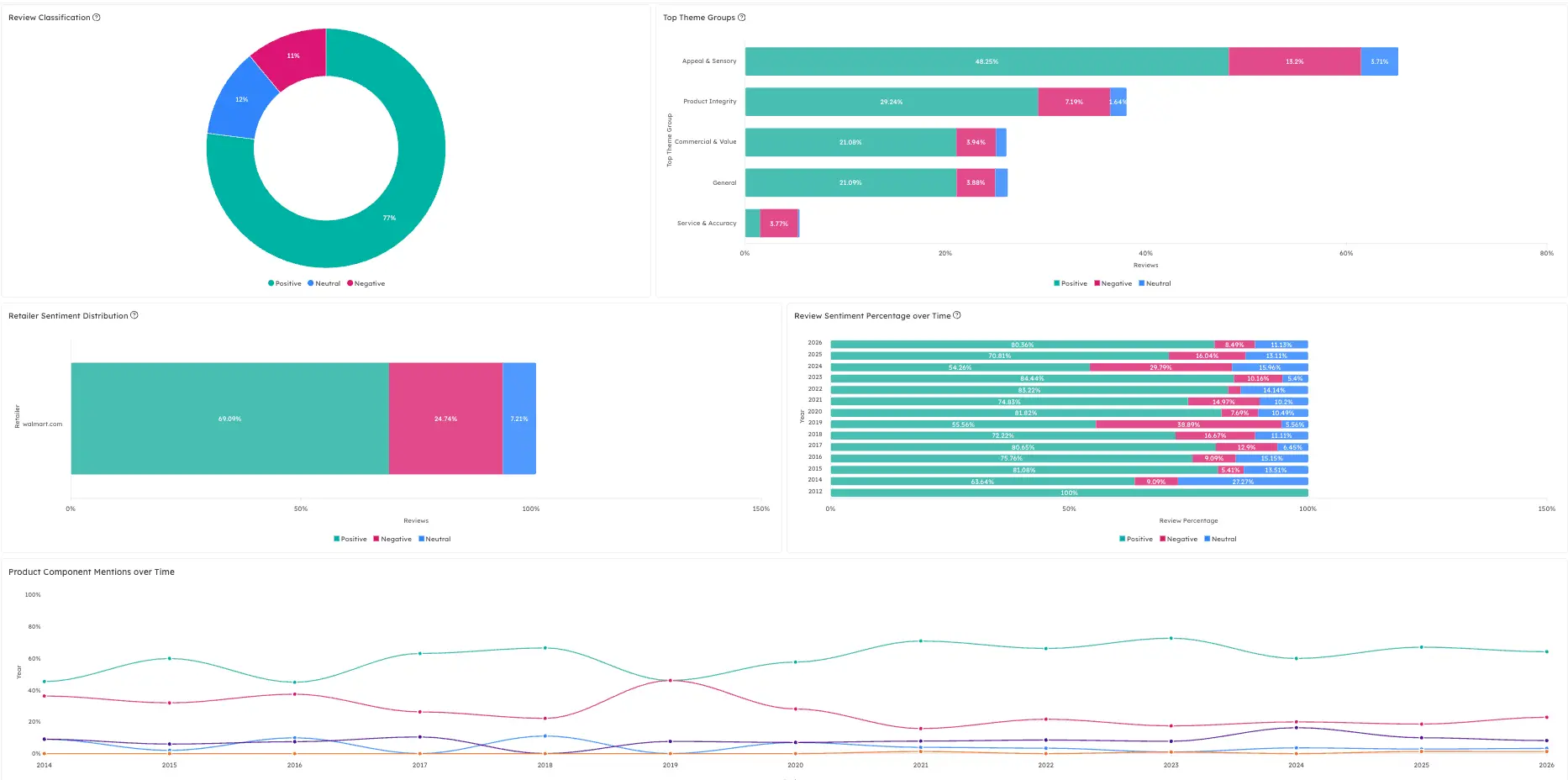
Task: Click the 2019 negative segment 38.89%
Action: click(1189, 424)
